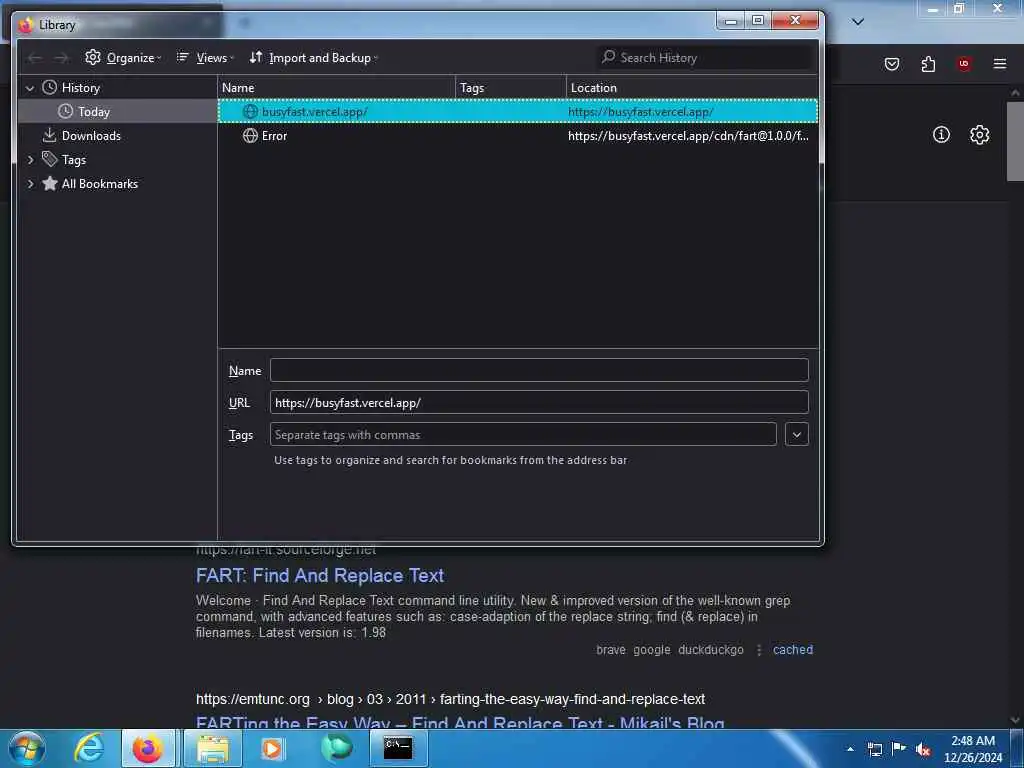Click the Action Center flag tray icon
1024x768 pixels.
(899, 749)
